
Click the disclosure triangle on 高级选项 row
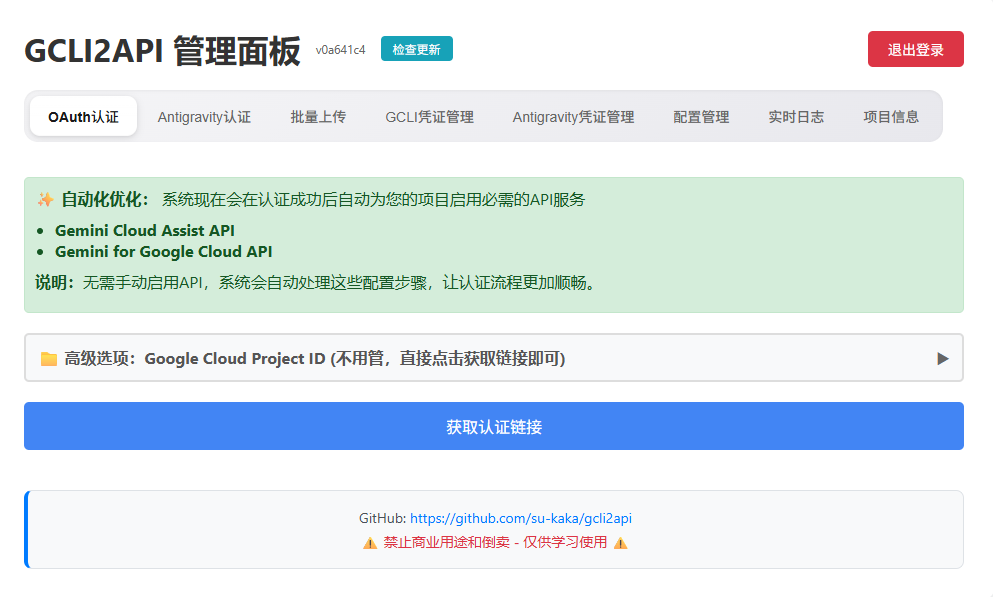[942, 359]
